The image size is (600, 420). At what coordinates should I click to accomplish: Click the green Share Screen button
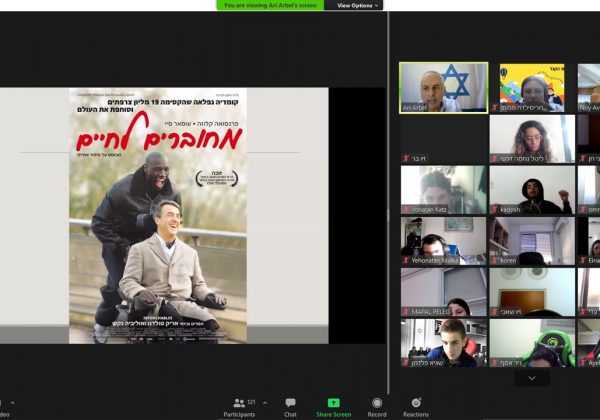[x=333, y=407]
